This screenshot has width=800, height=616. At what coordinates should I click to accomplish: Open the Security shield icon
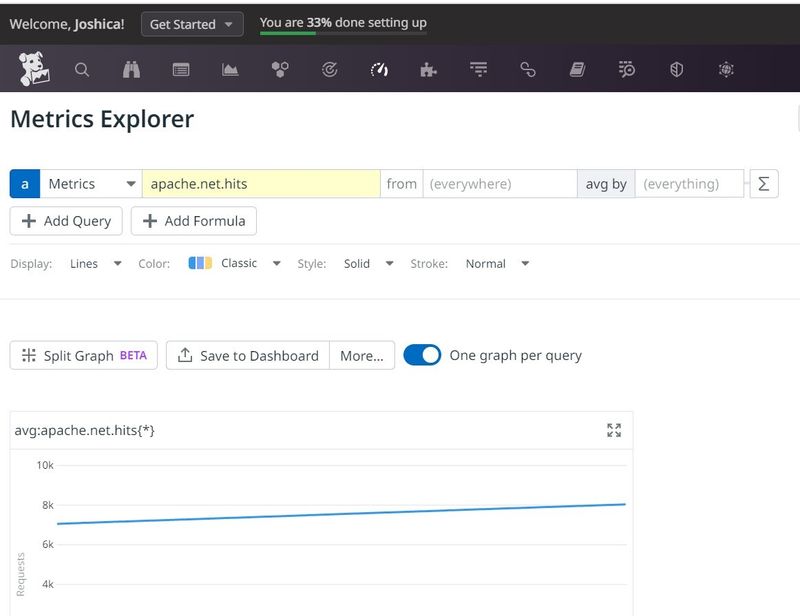676,69
